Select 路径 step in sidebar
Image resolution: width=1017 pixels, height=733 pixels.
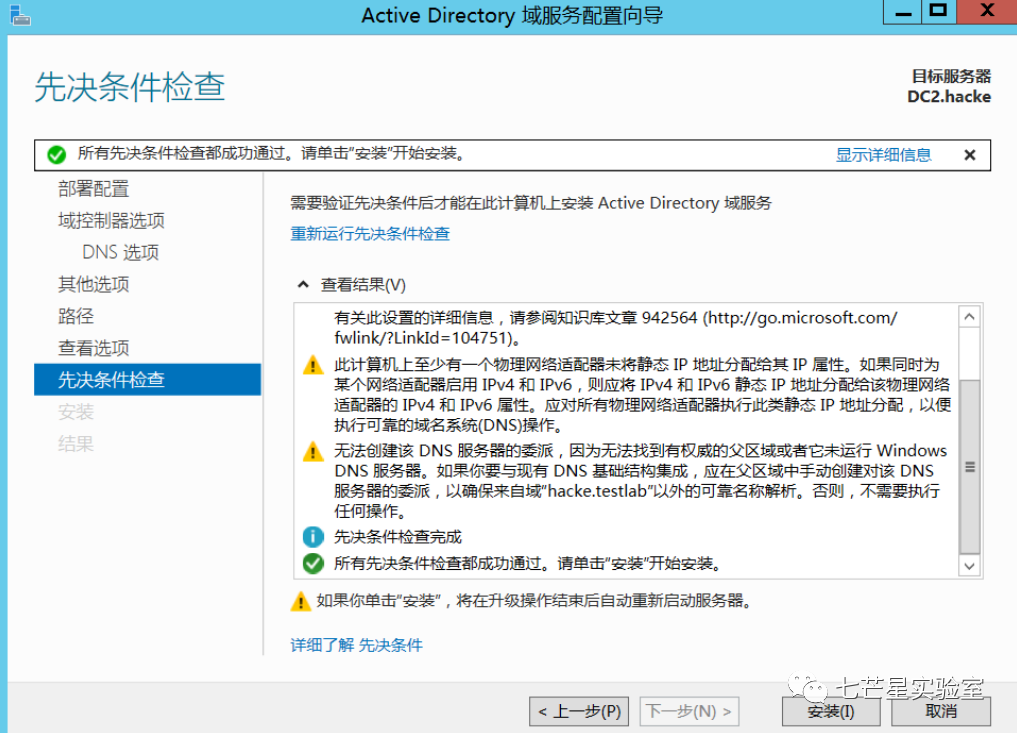coord(76,316)
